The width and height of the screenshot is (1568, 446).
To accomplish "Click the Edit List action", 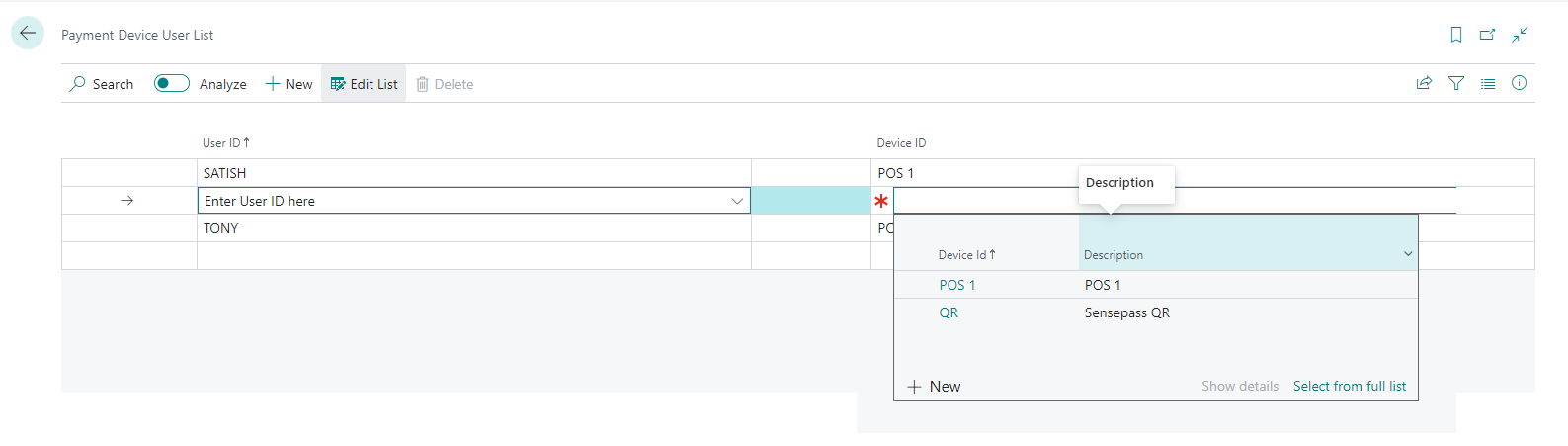I will [x=364, y=84].
